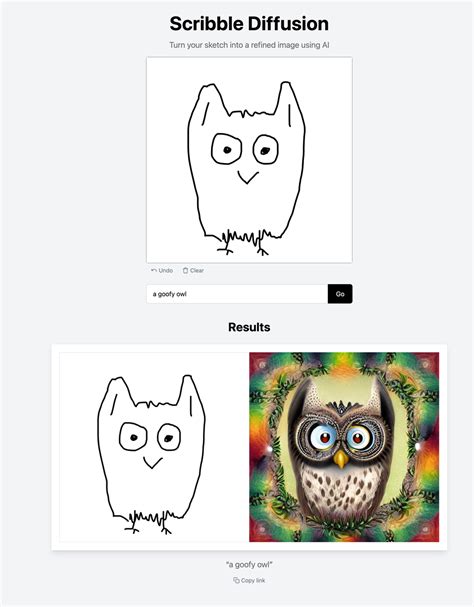Focus the prompt field reading 'a goofy owl'
Image resolution: width=474 pixels, height=607 pixels.
coord(237,294)
